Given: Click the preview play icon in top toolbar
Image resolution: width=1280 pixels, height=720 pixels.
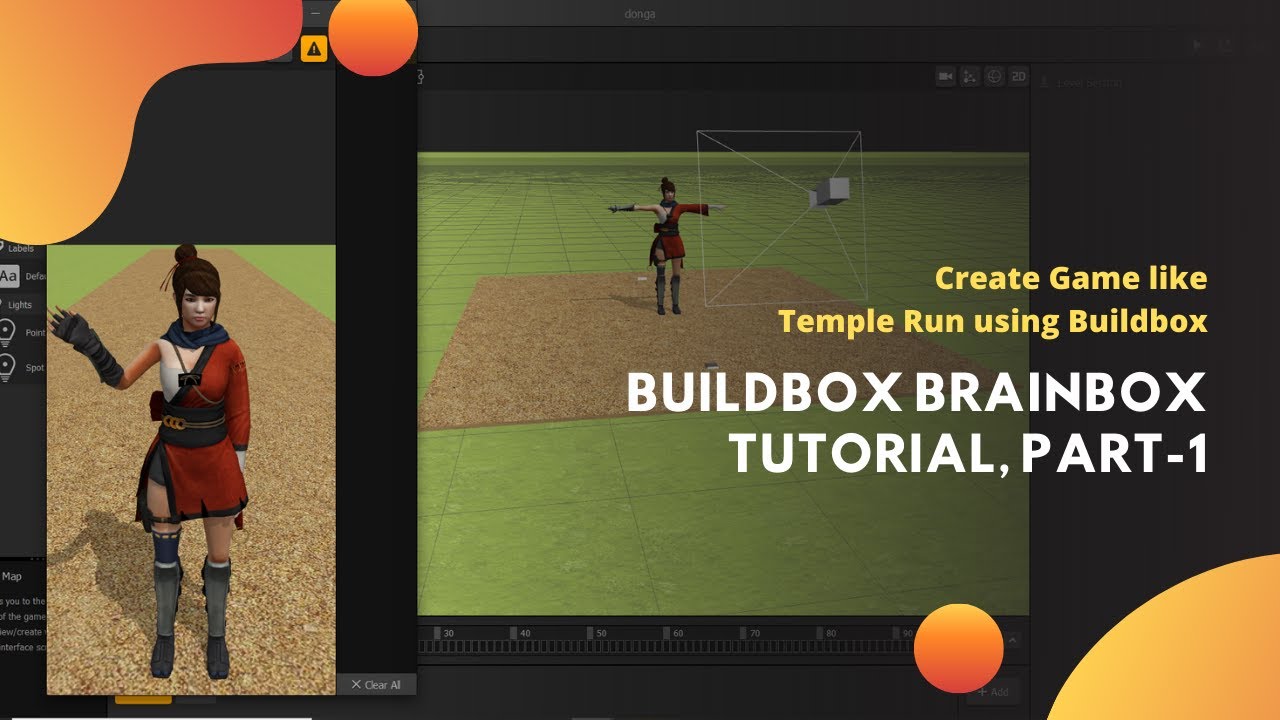Looking at the screenshot, I should [1199, 45].
